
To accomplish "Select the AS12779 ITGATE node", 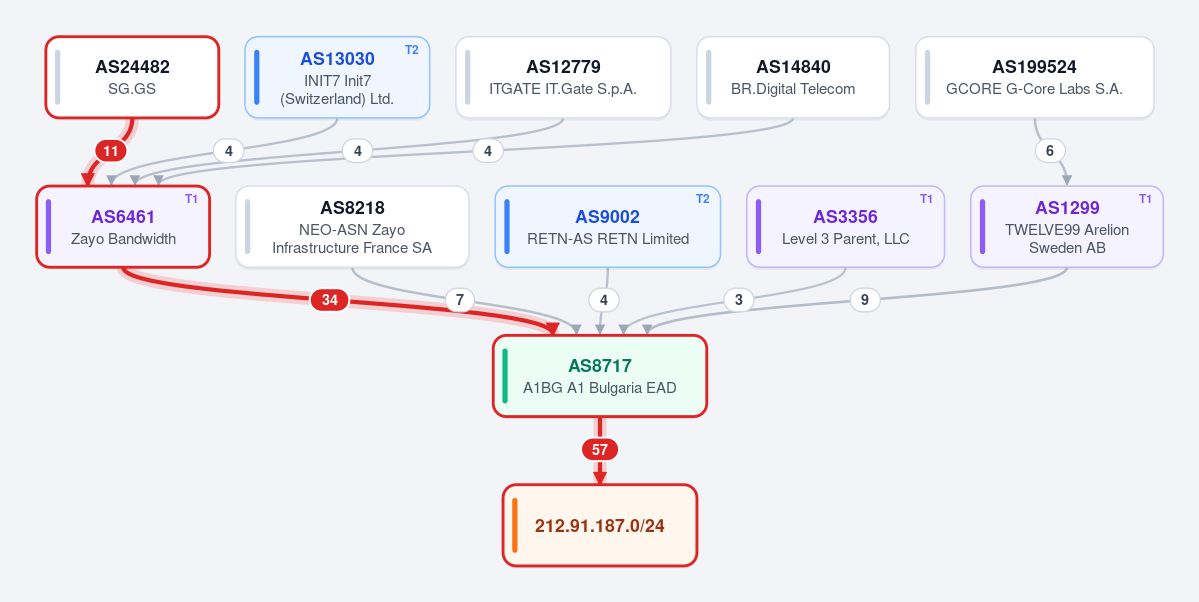I will pyautogui.click(x=564, y=77).
